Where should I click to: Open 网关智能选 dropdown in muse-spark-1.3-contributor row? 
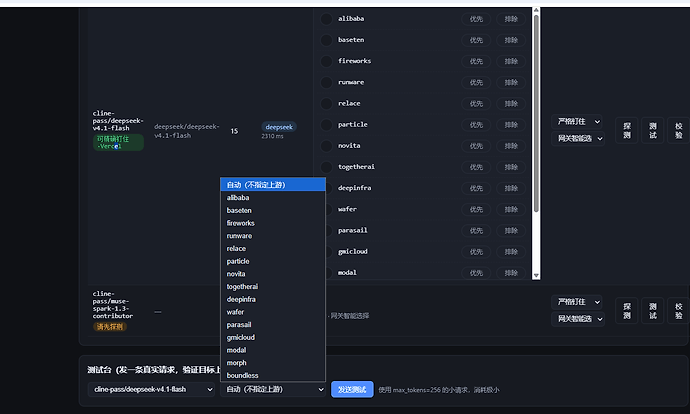(578, 319)
